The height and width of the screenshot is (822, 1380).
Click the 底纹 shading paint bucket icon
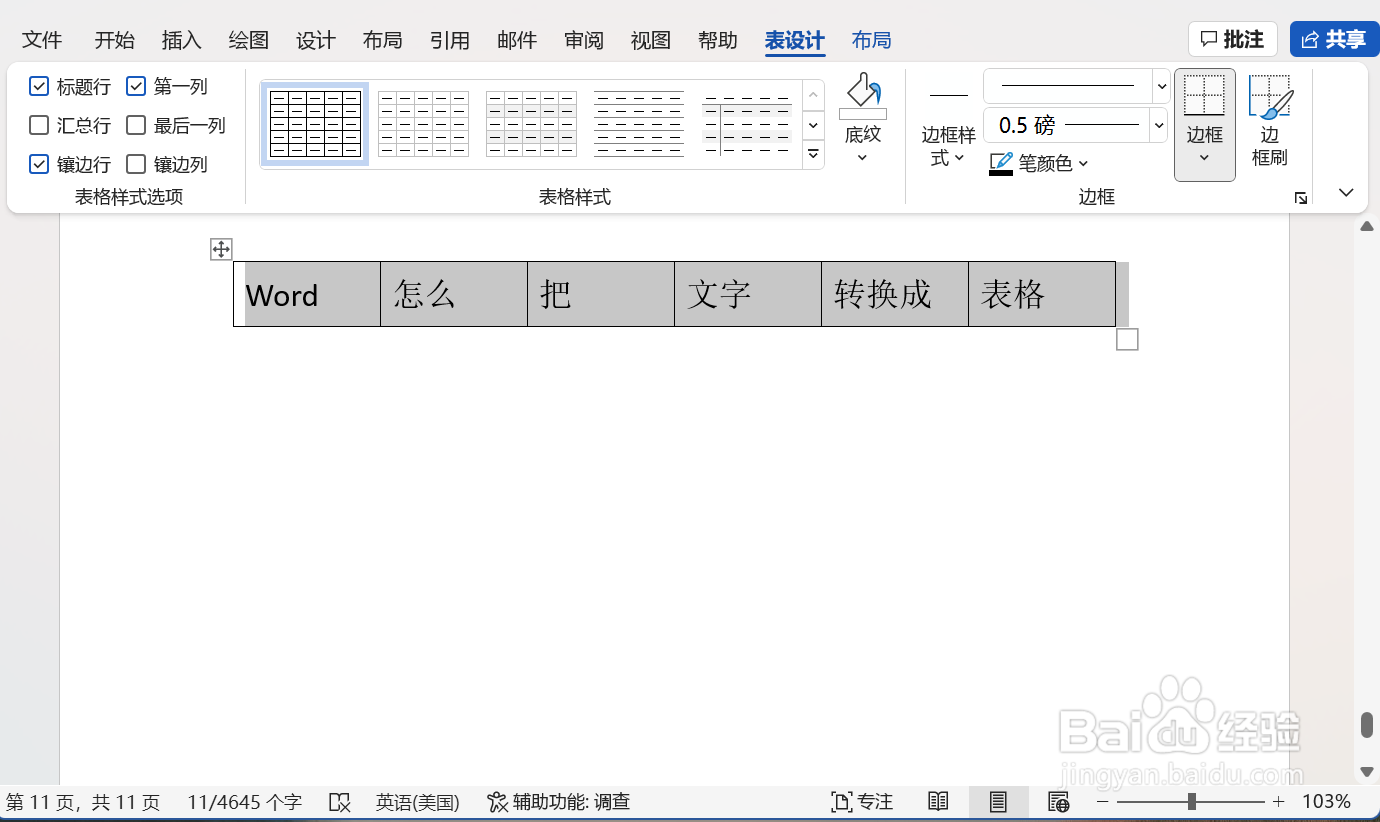pyautogui.click(x=863, y=95)
